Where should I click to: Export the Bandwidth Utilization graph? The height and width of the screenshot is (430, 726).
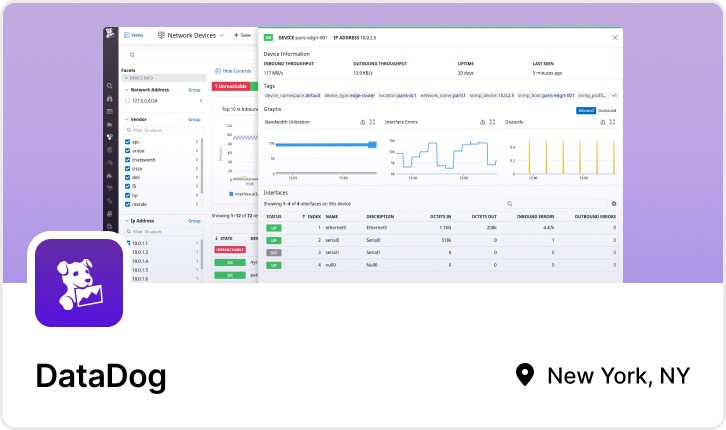pos(363,122)
